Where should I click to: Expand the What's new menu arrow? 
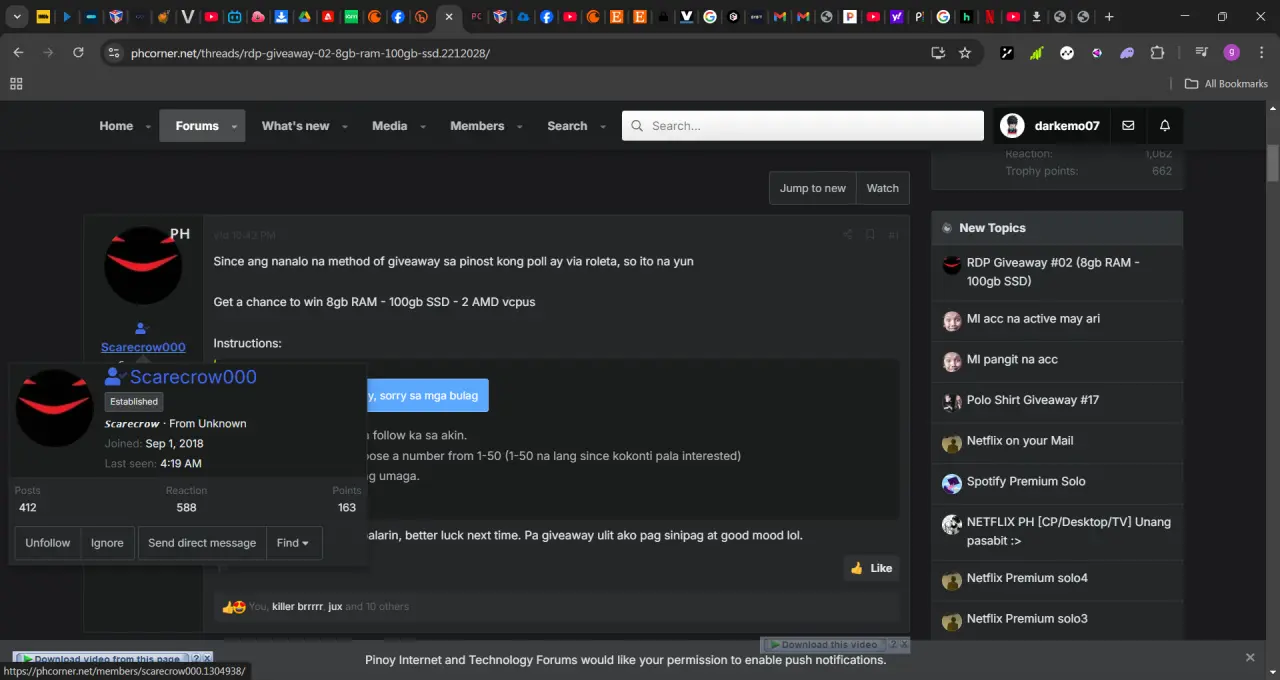click(345, 127)
